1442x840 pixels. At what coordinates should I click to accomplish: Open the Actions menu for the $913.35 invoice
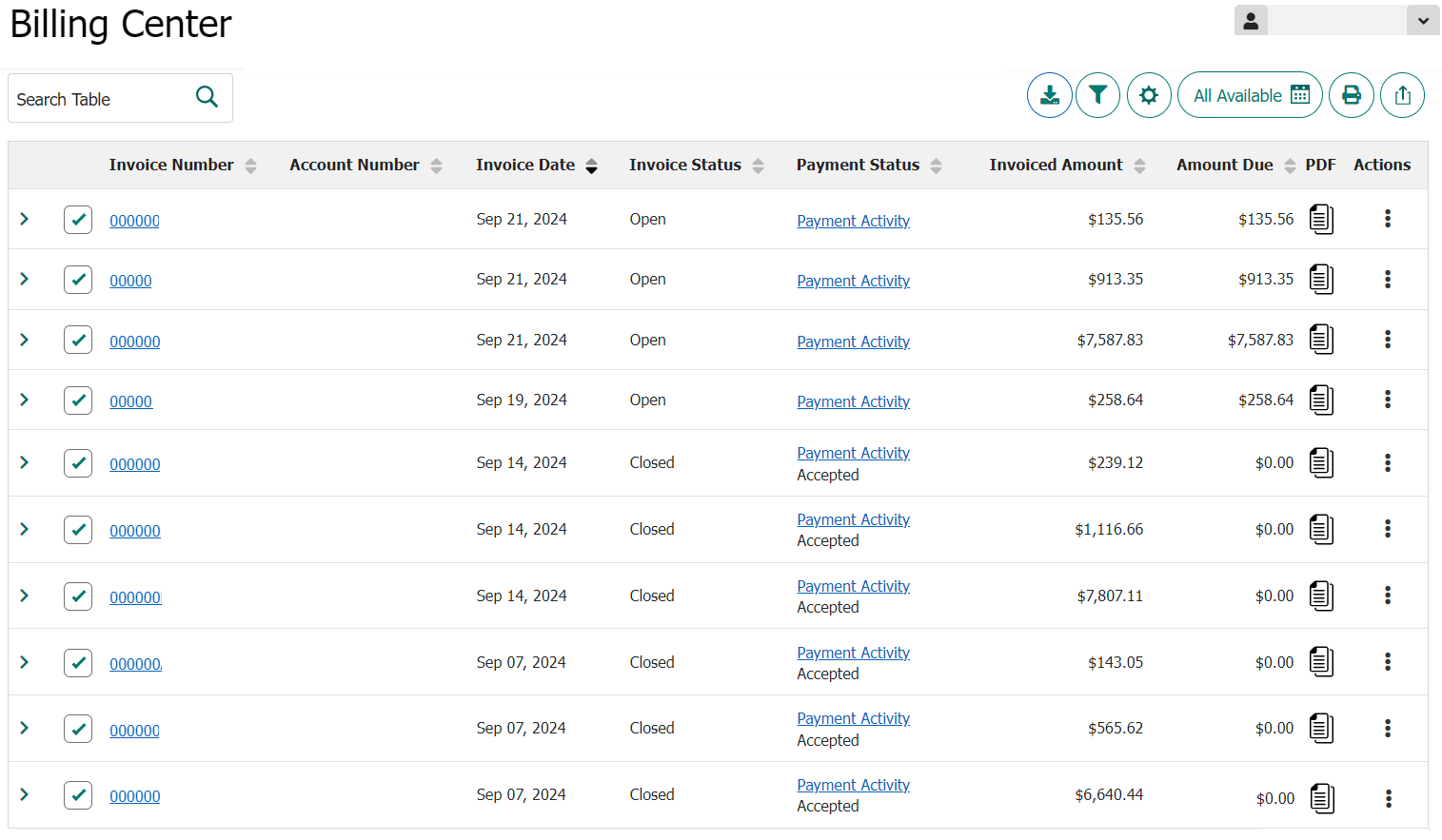tap(1388, 279)
